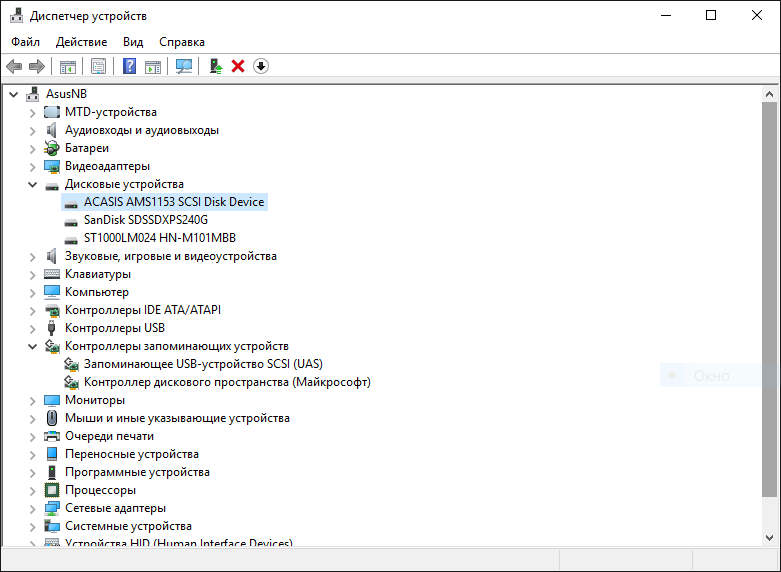Open the Вид menu
The width and height of the screenshot is (781, 572).
coord(133,42)
